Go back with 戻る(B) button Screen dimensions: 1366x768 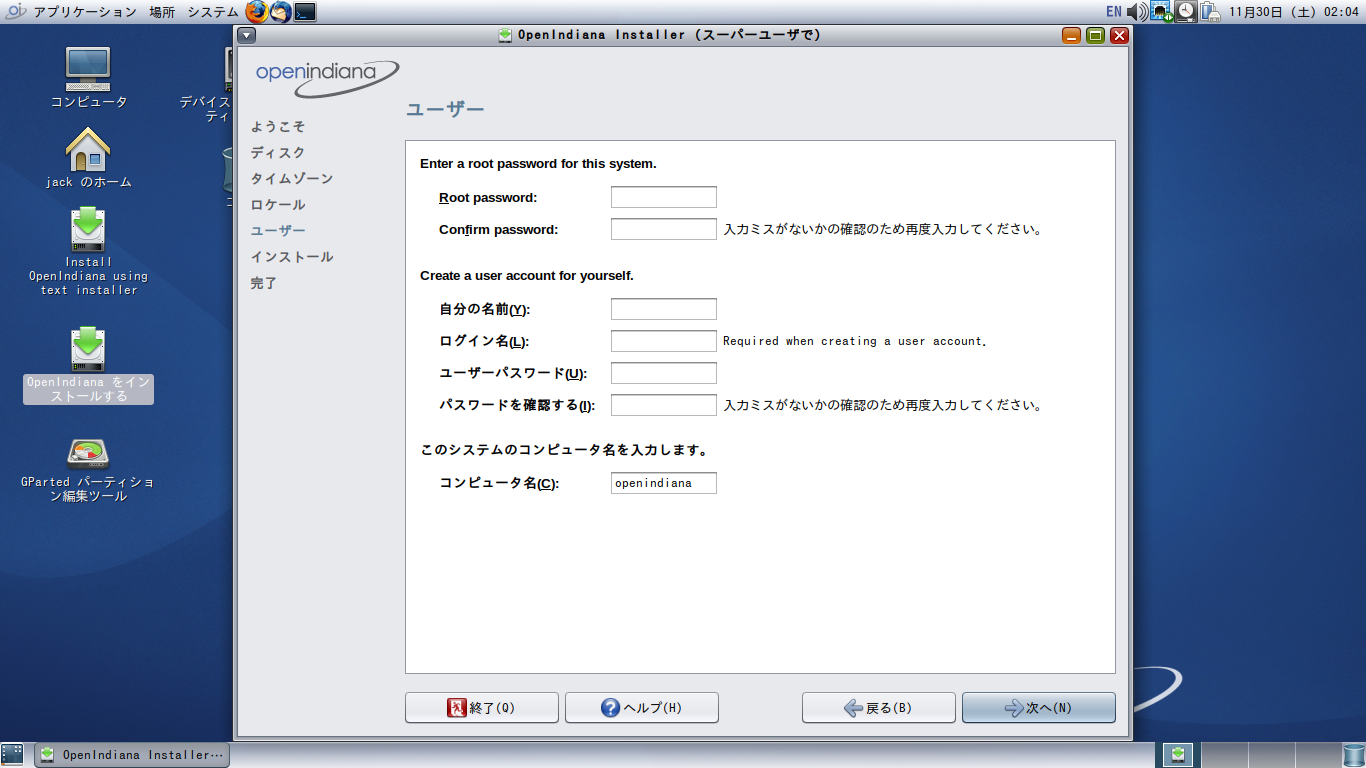(x=879, y=708)
